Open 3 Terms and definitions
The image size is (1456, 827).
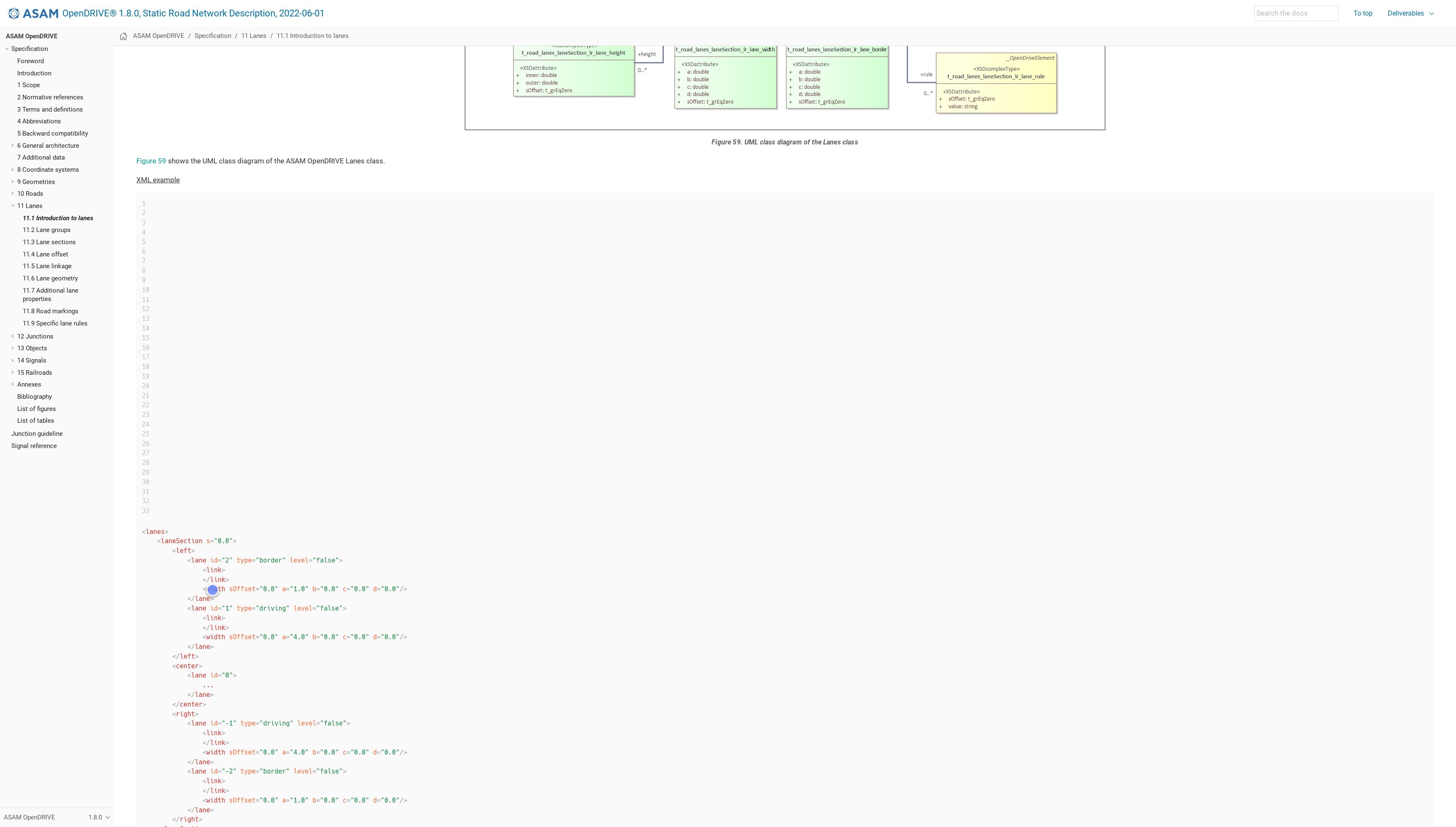[x=50, y=109]
